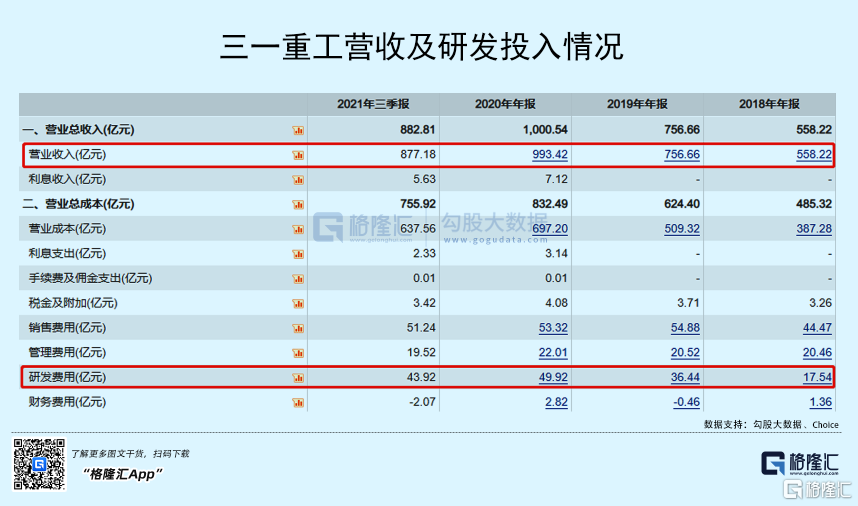Viewport: 858px width, 506px height.
Task: Click the 756.66 营业收入 link for 2019
Action: pyautogui.click(x=682, y=154)
